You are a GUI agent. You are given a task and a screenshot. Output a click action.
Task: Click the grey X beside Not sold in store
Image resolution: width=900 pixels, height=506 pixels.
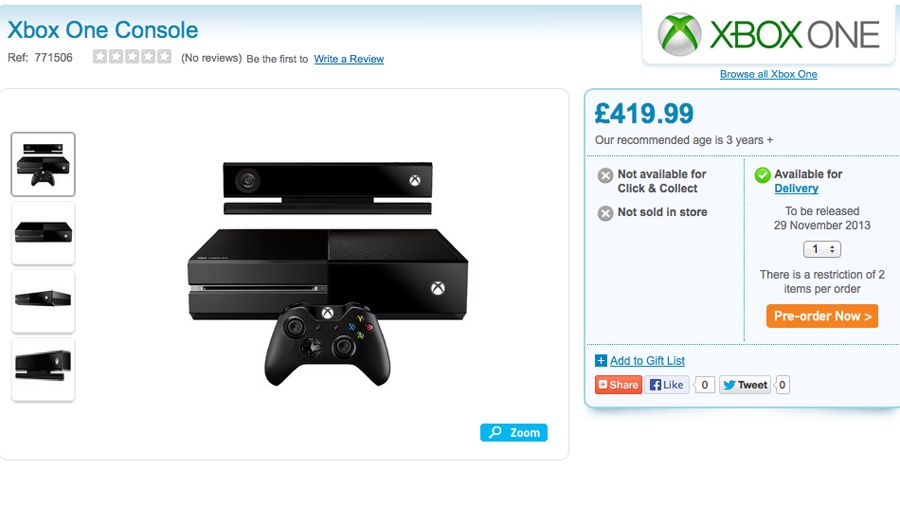pyautogui.click(x=605, y=213)
